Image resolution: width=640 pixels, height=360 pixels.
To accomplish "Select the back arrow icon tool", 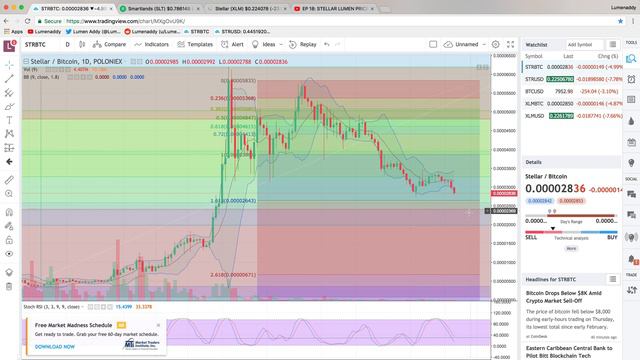I will pos(9,162).
